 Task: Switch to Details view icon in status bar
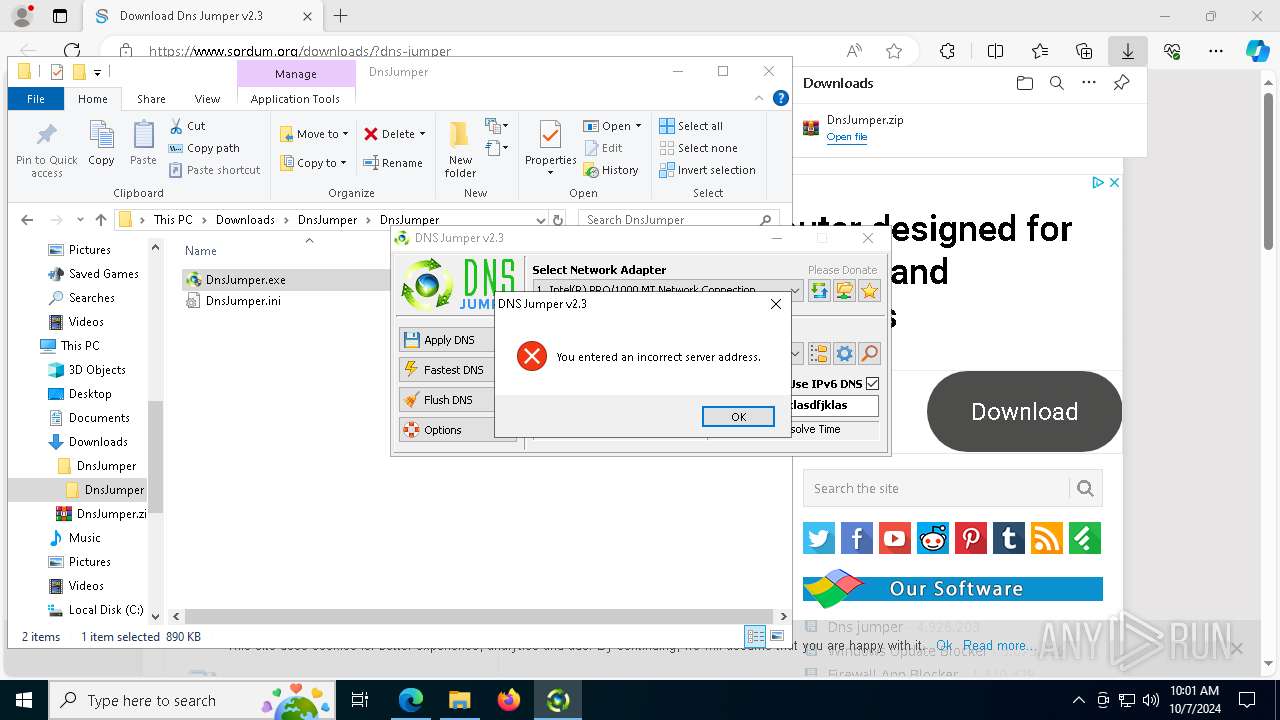(755, 636)
